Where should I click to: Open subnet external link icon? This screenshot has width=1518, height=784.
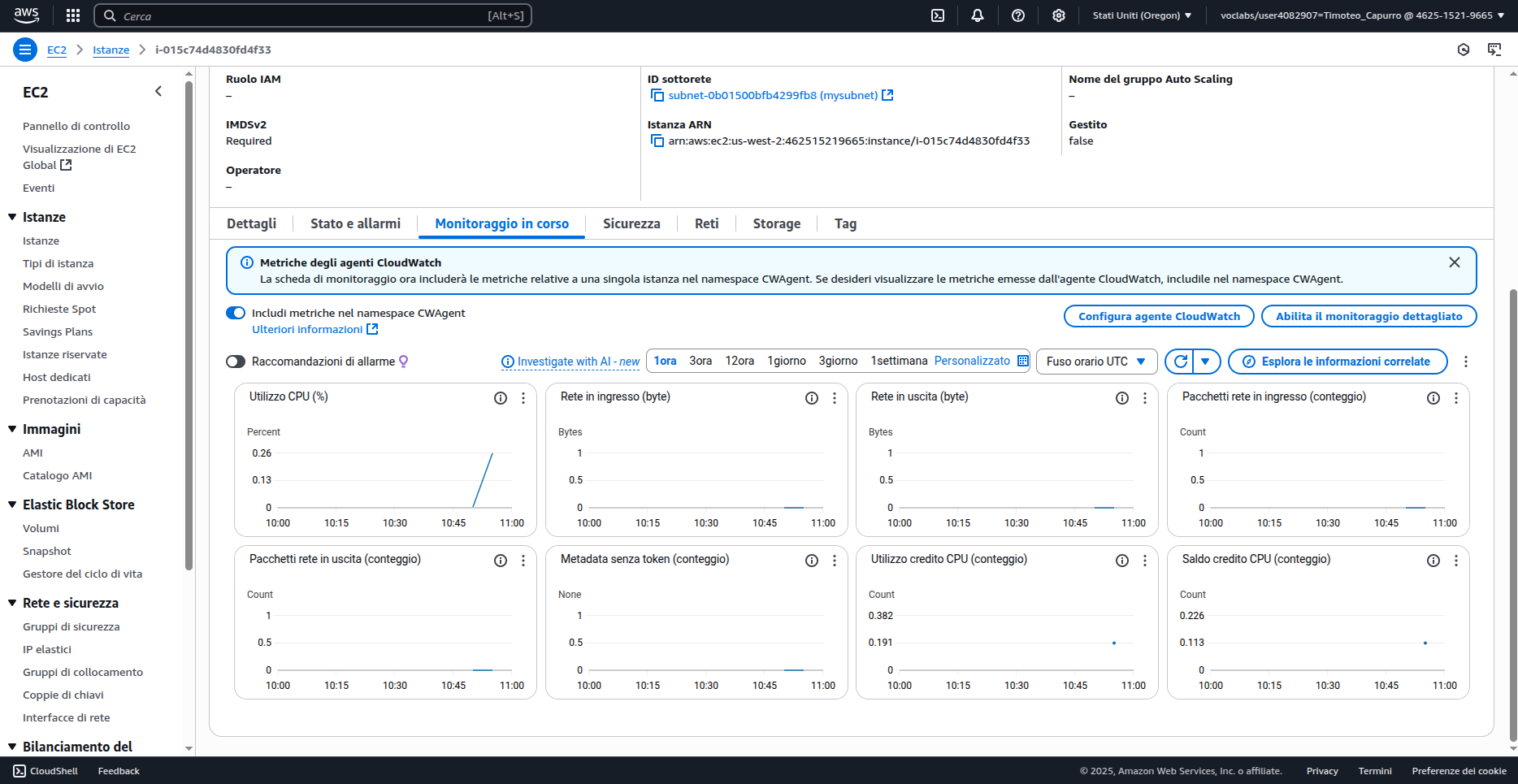pyautogui.click(x=887, y=95)
